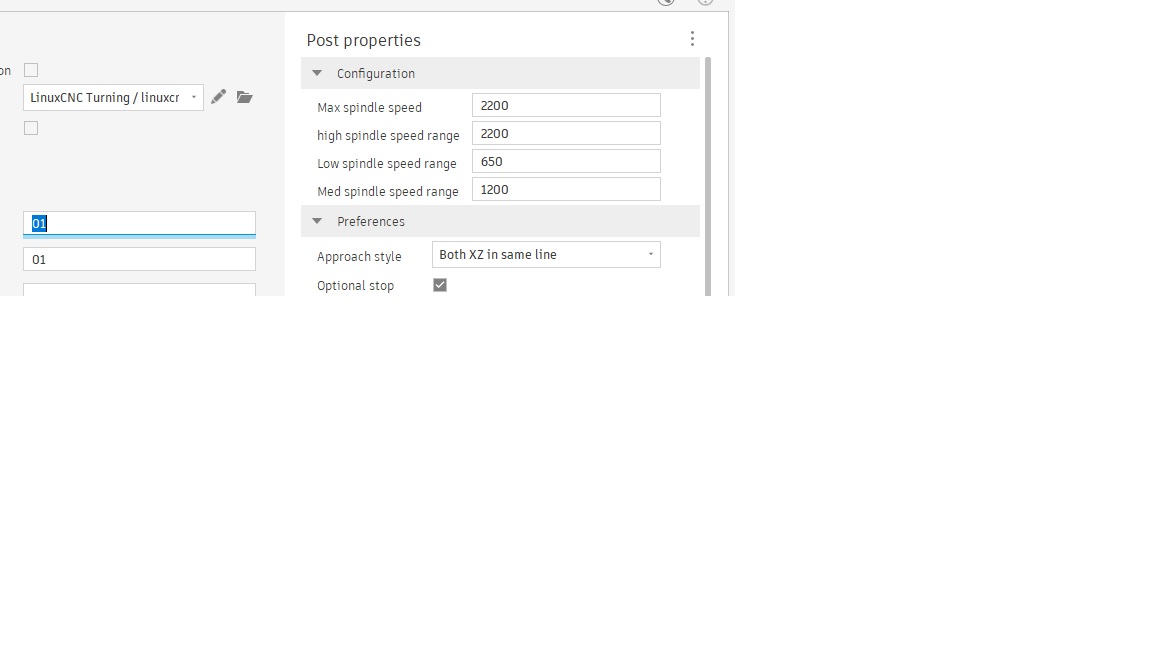Collapse the Configuration section
The width and height of the screenshot is (1152, 648).
tap(317, 73)
